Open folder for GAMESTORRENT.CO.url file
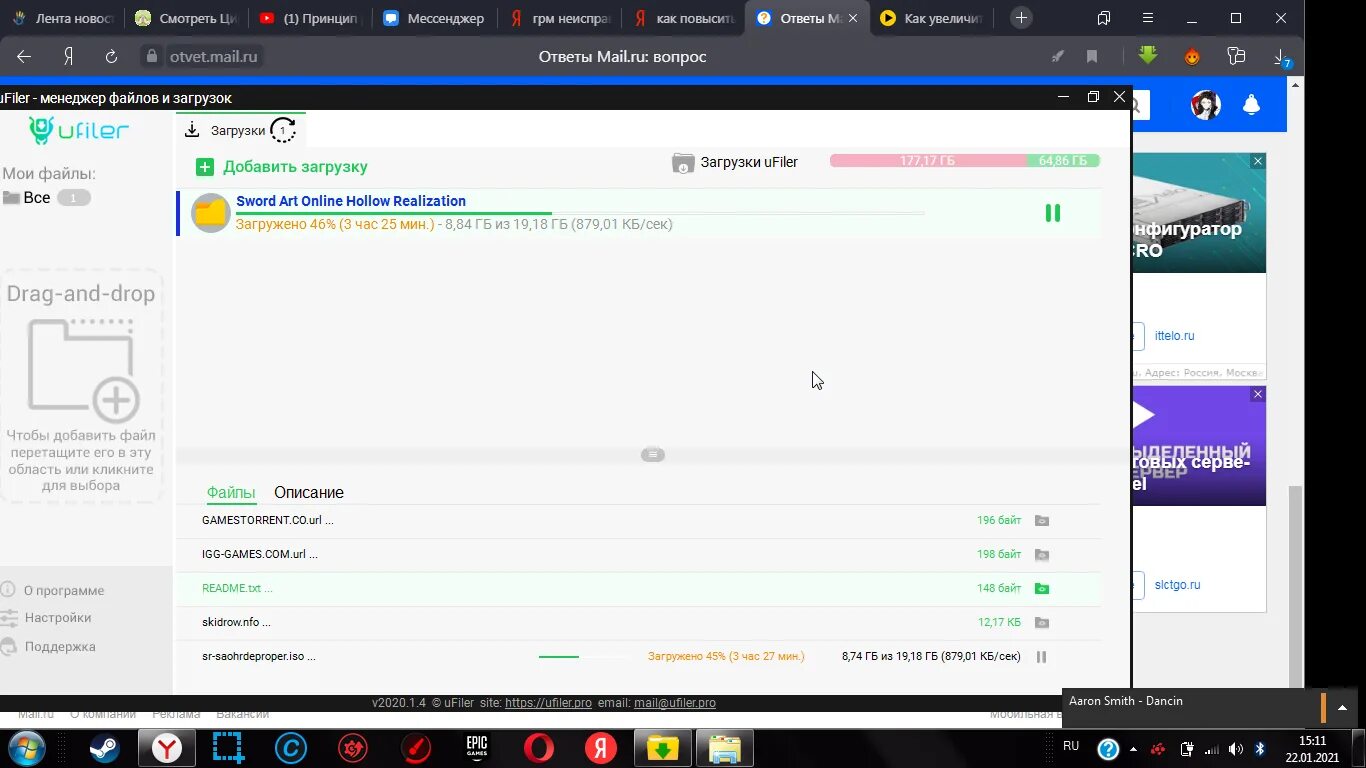 coord(1041,521)
